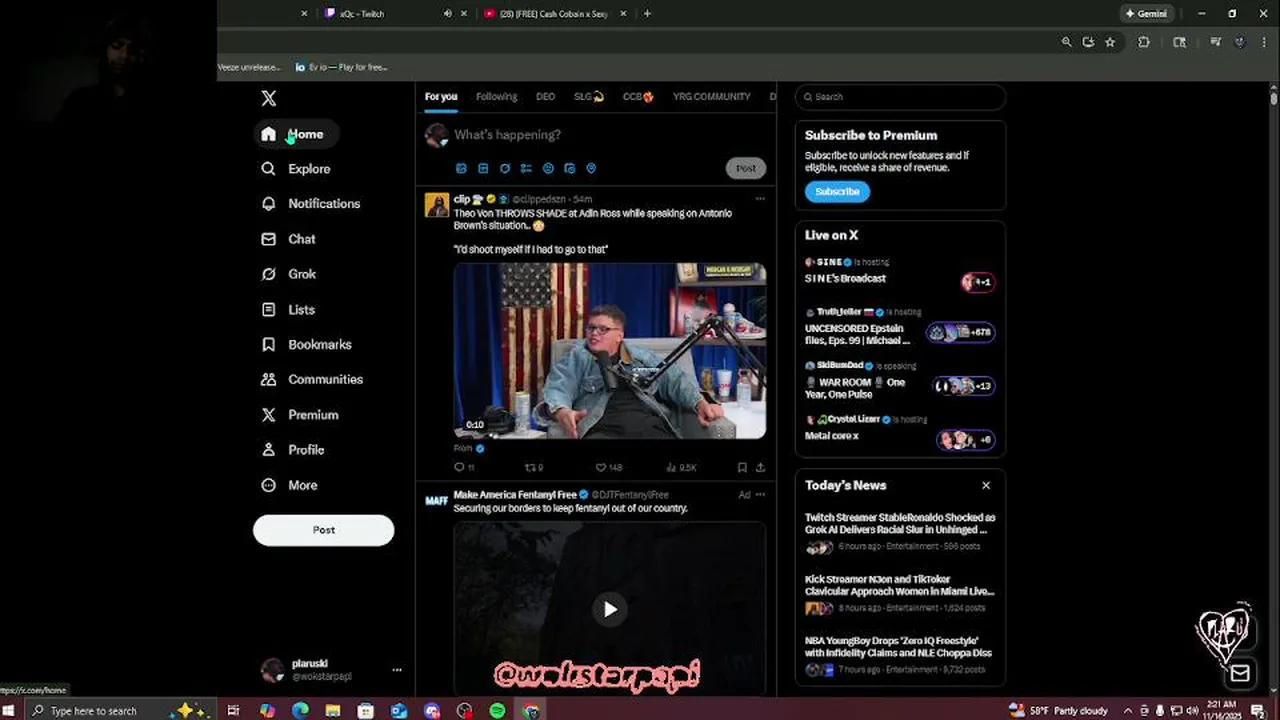Join WAR ROOM One Year live space
The height and width of the screenshot is (720, 1280).
(900, 382)
